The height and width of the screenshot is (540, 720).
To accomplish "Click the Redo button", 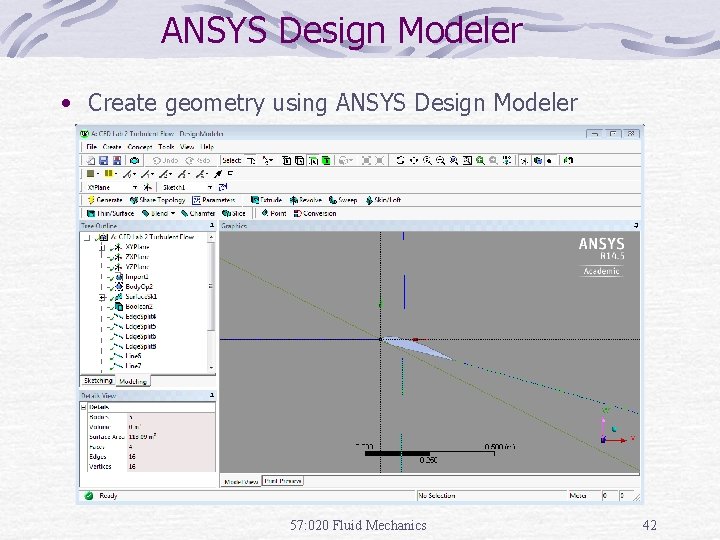I will 198,160.
